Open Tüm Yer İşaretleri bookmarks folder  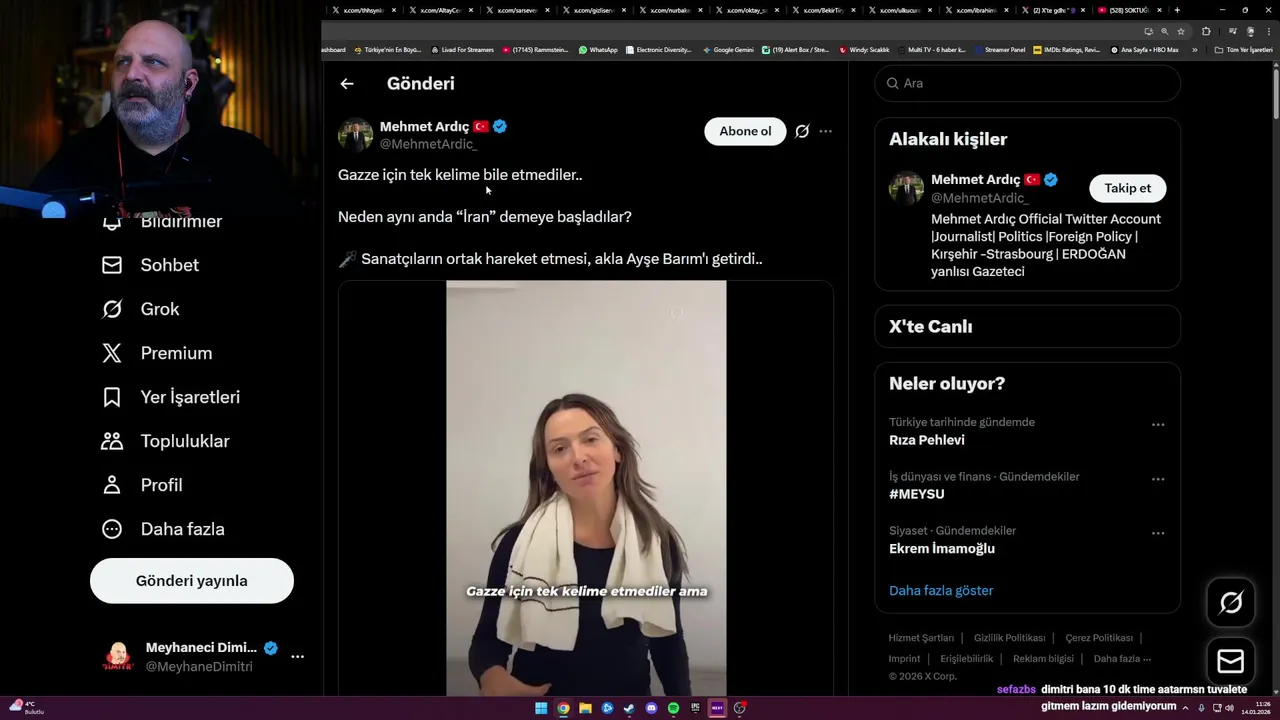[1243, 49]
